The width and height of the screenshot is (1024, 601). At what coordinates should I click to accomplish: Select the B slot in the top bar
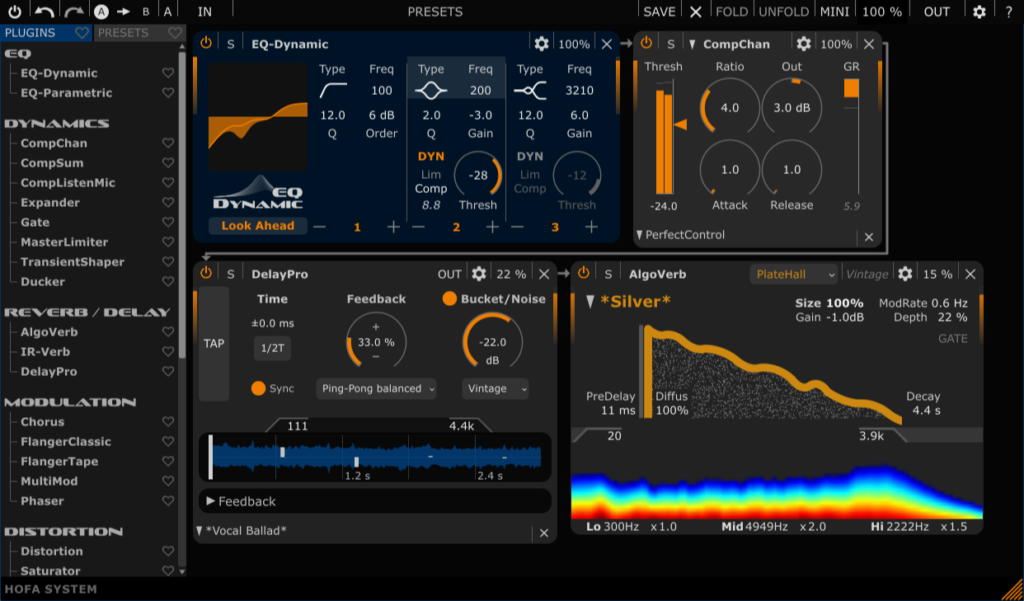click(x=146, y=12)
